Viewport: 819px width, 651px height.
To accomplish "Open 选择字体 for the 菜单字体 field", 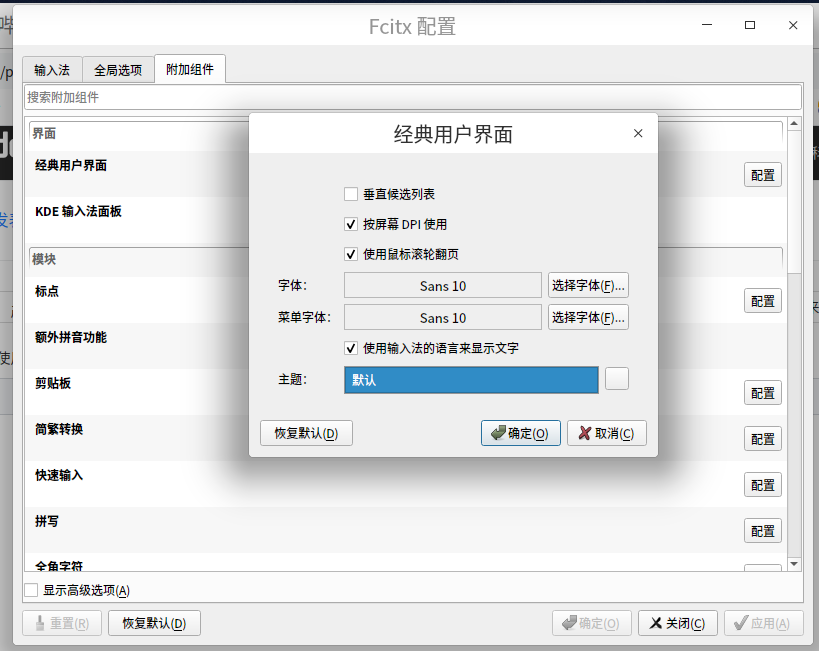I will 588,318.
